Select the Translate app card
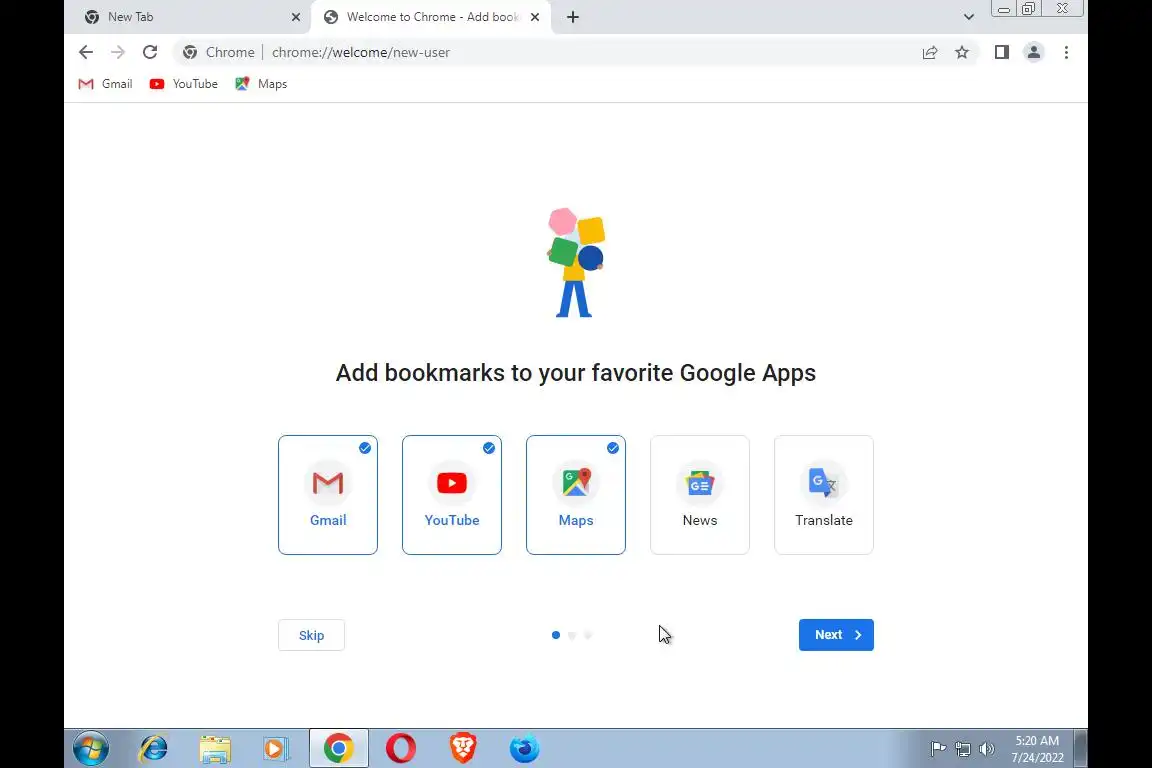The width and height of the screenshot is (1152, 768). 824,495
